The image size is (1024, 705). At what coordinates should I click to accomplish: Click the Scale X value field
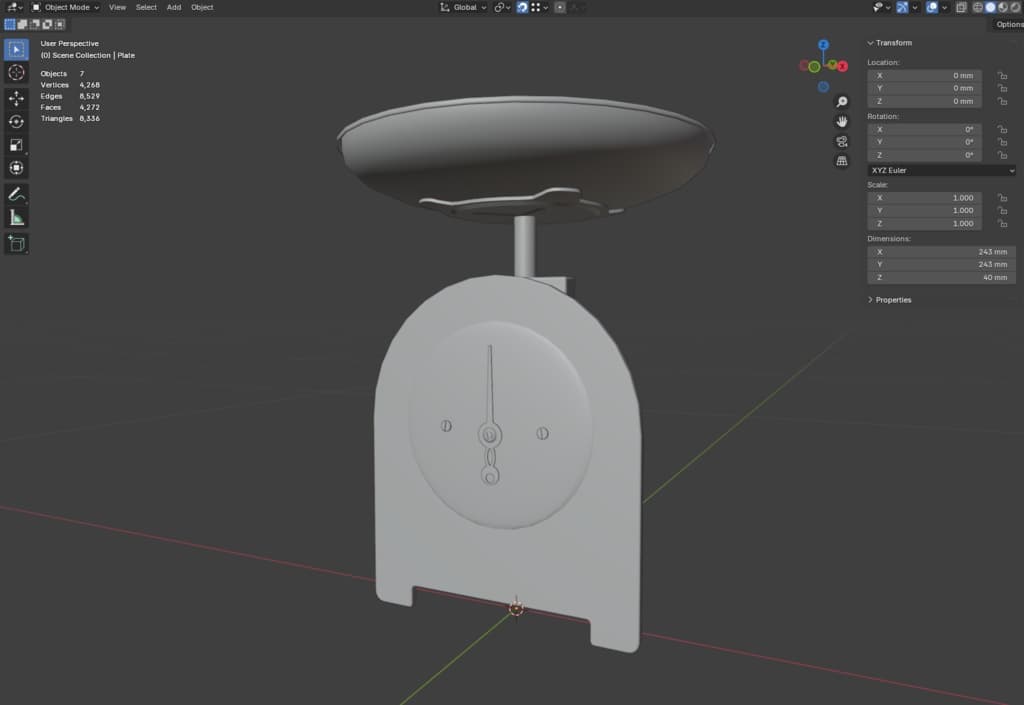(x=925, y=198)
